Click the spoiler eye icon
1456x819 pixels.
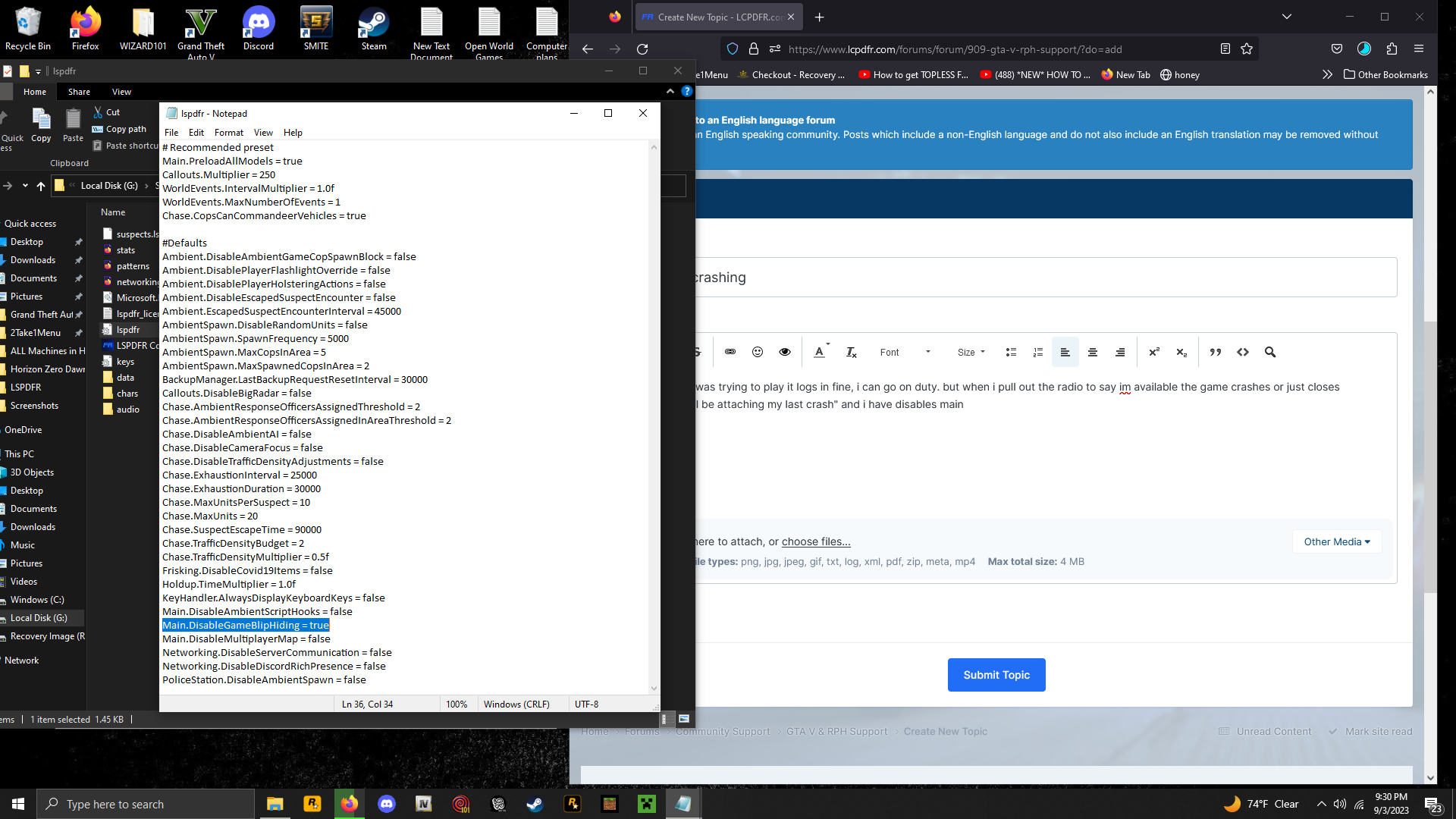click(x=785, y=352)
